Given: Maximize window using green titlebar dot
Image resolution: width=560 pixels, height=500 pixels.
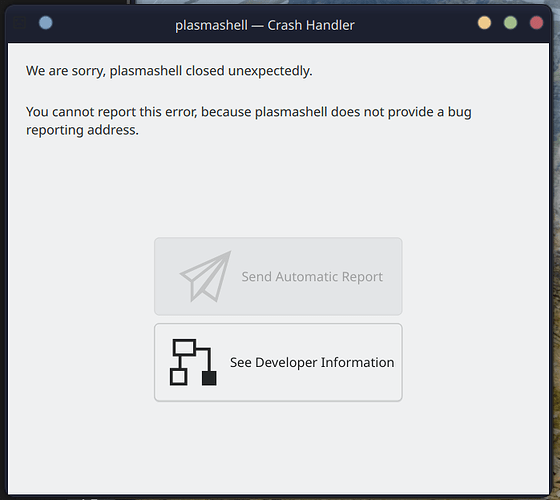Looking at the screenshot, I should click(510, 23).
